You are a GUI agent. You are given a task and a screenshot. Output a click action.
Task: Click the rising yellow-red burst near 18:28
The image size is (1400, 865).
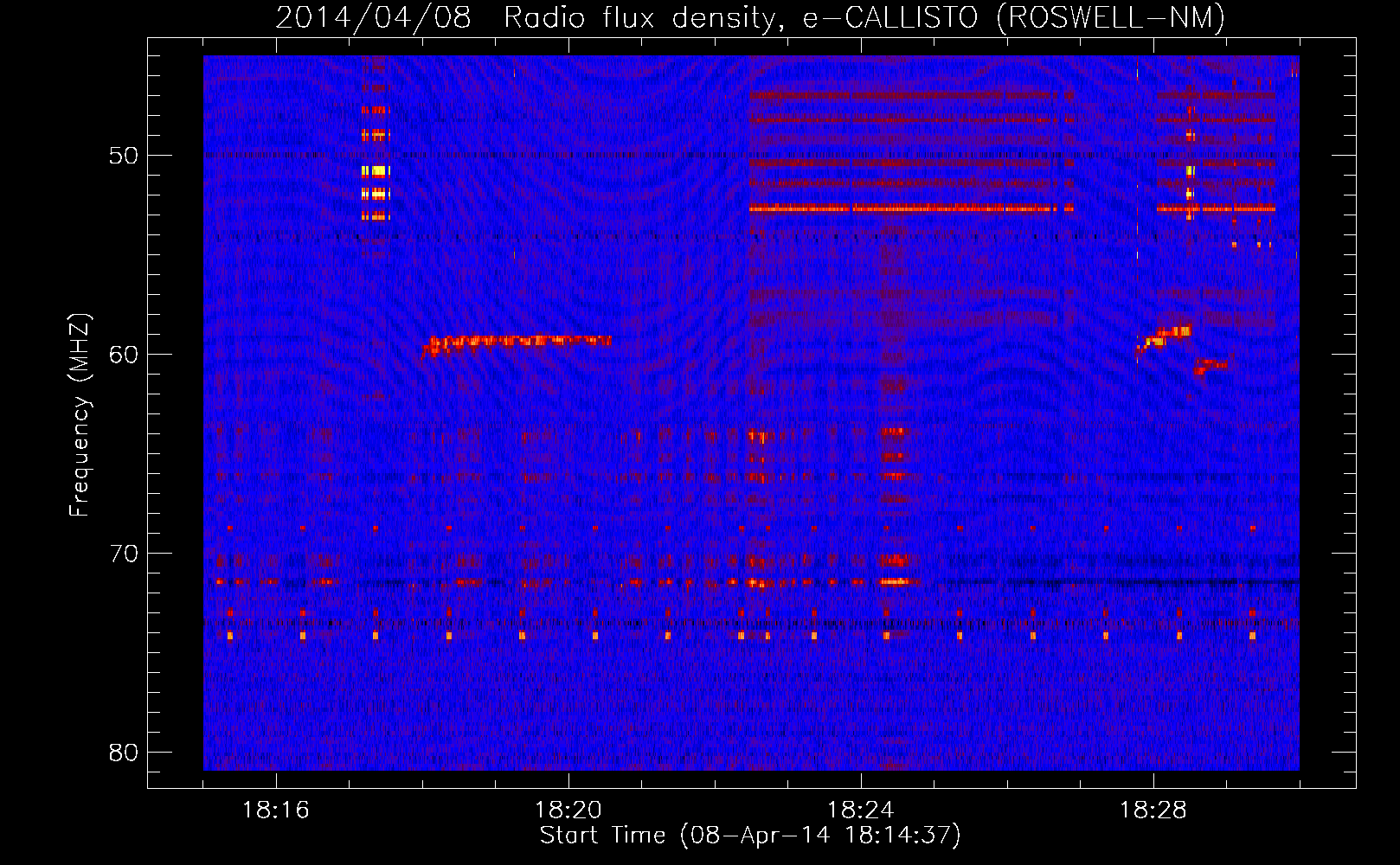[1165, 336]
